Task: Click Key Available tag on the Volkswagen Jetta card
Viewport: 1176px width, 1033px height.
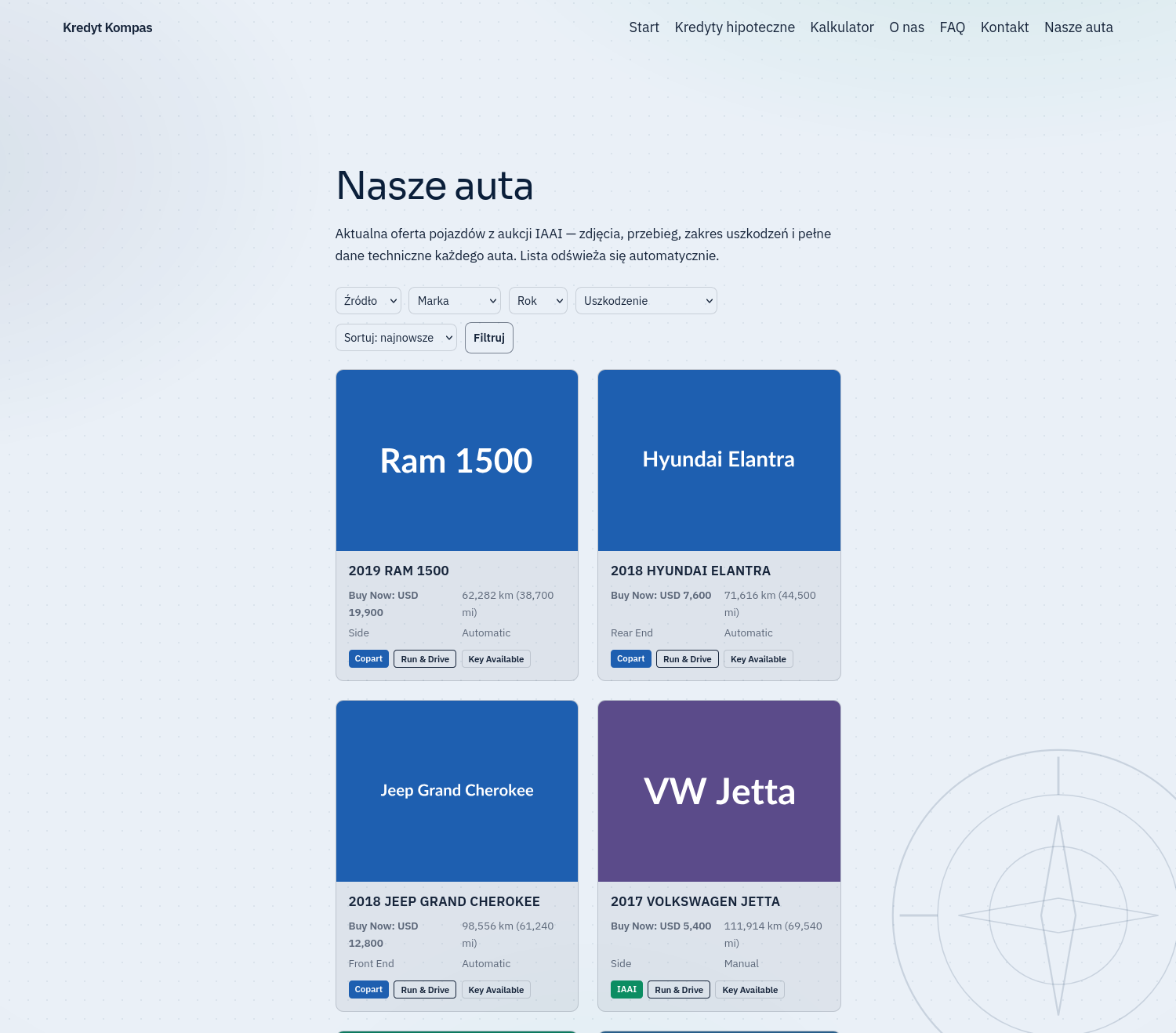Action: tap(750, 990)
